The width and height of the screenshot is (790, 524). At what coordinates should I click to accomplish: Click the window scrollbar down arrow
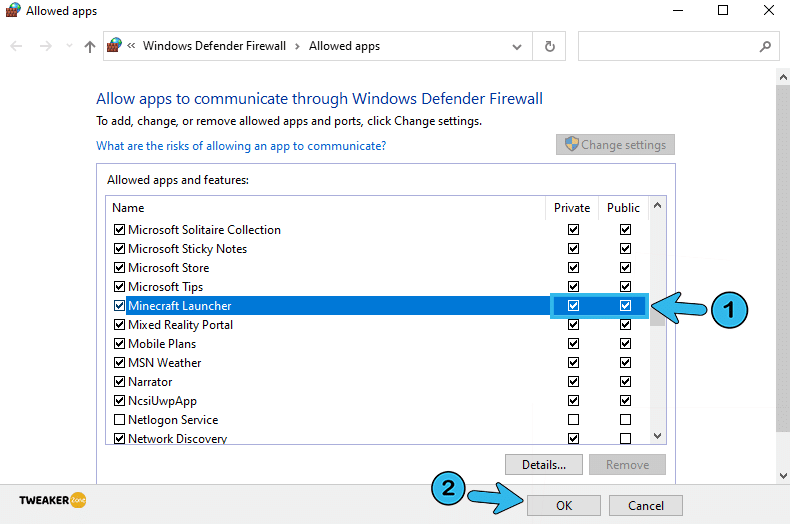[782, 476]
